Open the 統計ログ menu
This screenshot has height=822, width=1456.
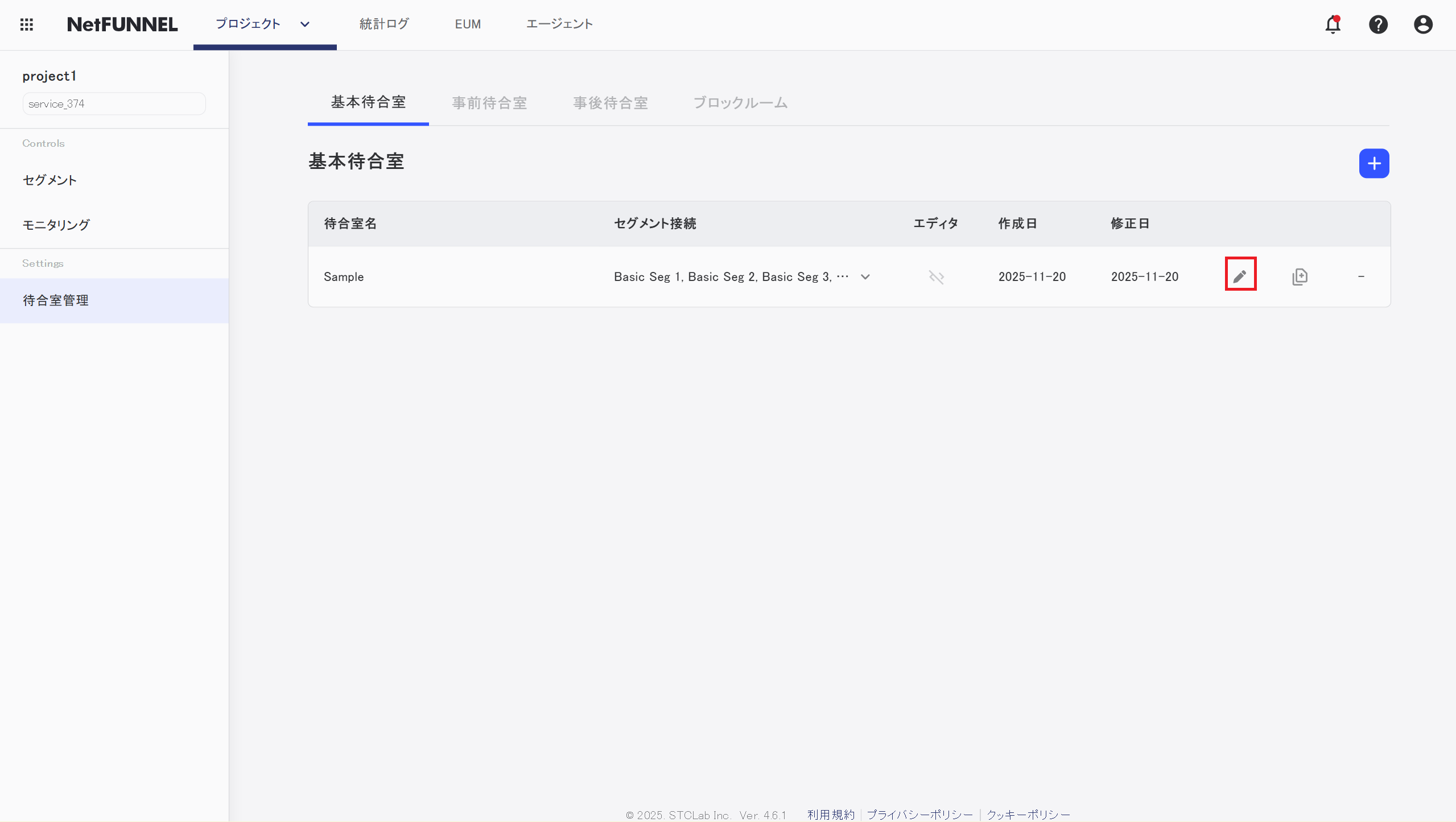(x=384, y=24)
